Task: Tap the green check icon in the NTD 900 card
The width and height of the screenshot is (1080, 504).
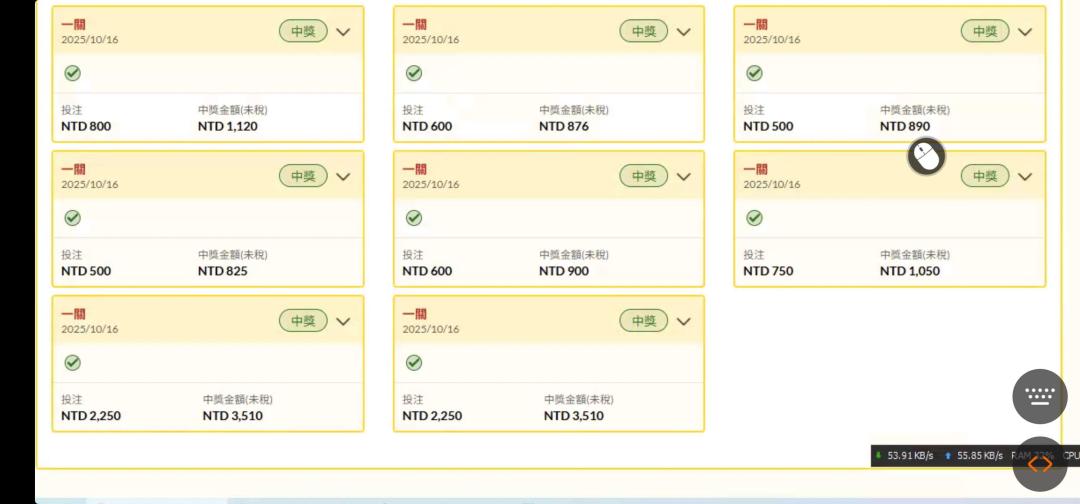Action: coord(413,218)
